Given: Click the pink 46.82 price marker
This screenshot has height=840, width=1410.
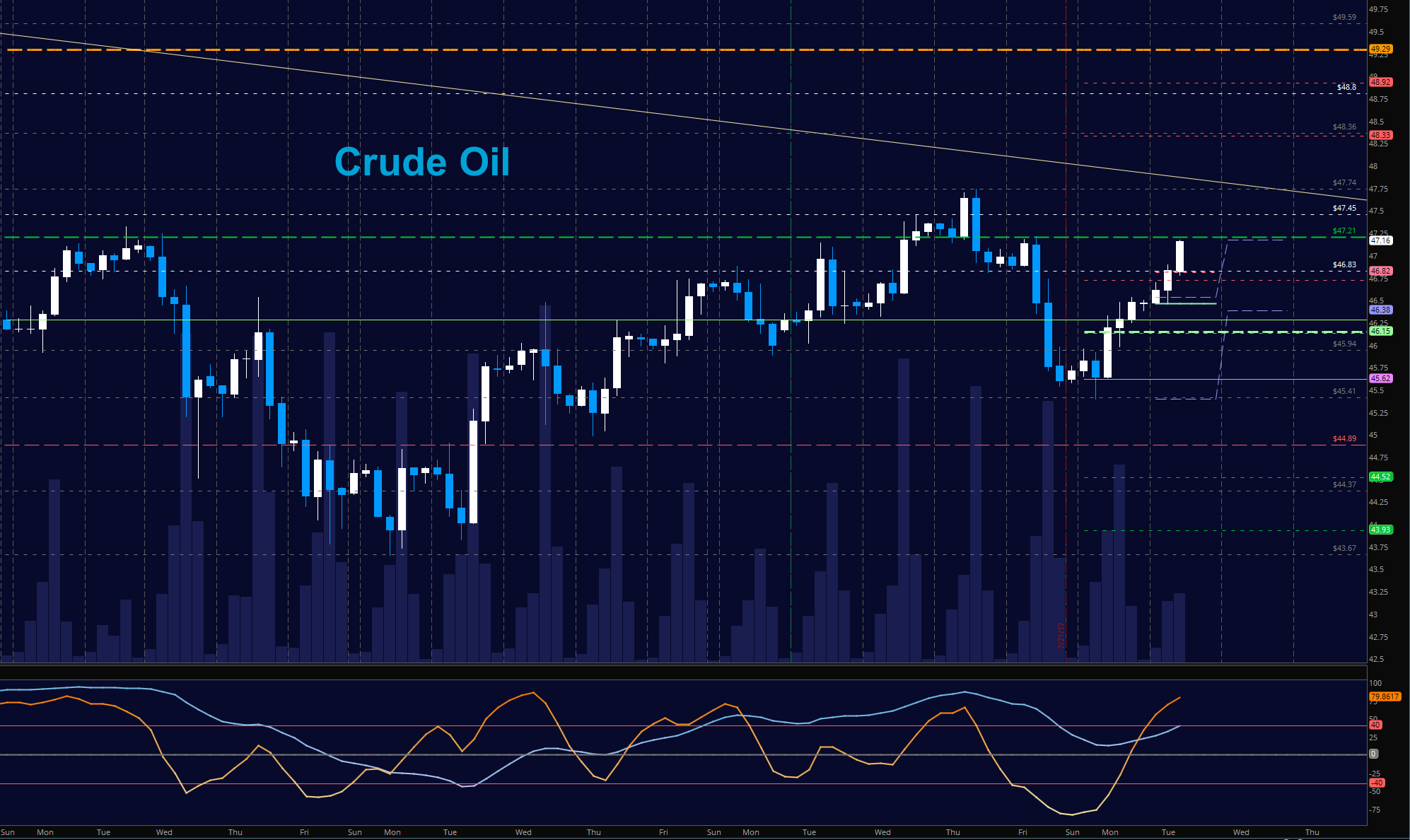Looking at the screenshot, I should (x=1380, y=271).
